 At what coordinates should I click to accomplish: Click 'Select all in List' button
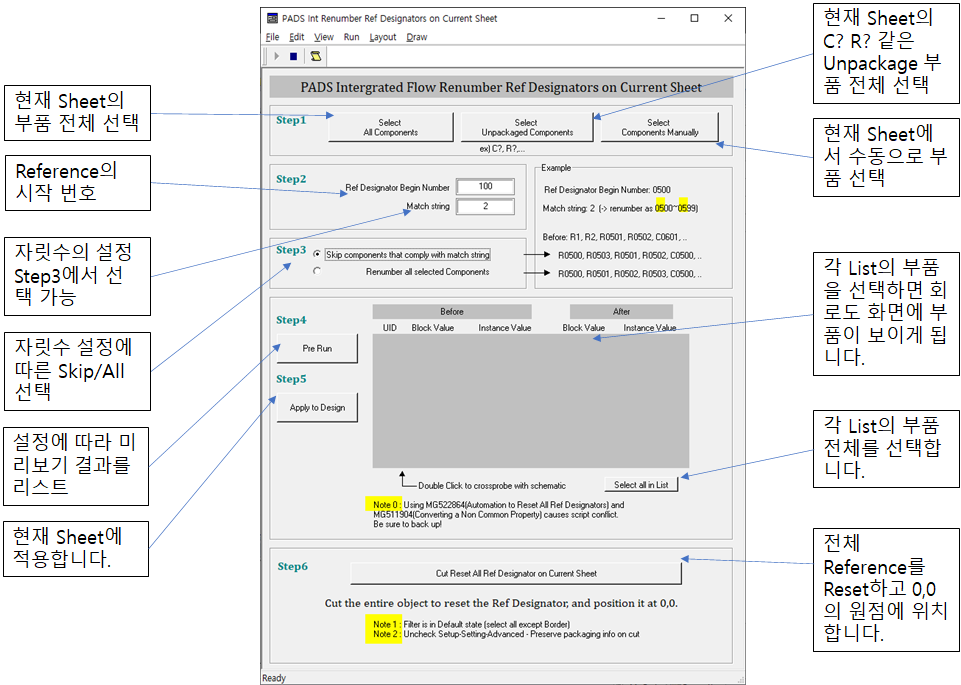tap(641, 484)
